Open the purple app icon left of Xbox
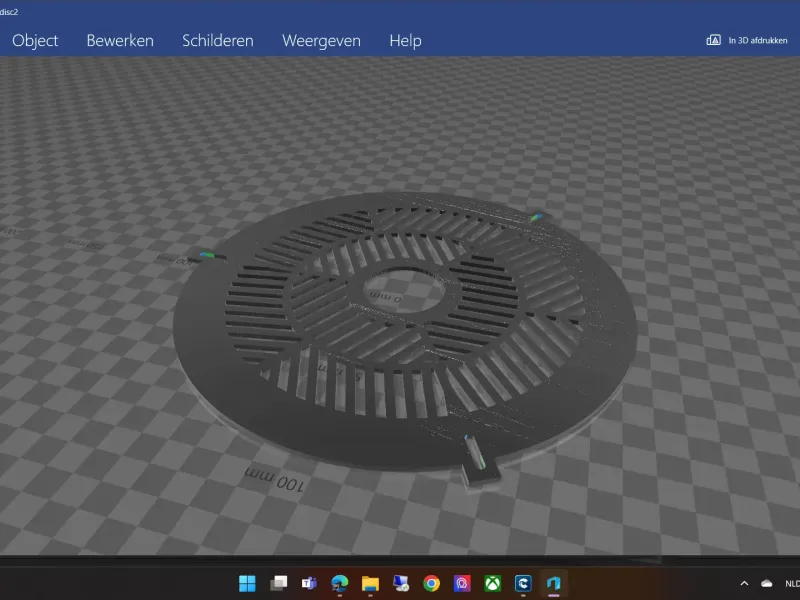 pos(462,583)
